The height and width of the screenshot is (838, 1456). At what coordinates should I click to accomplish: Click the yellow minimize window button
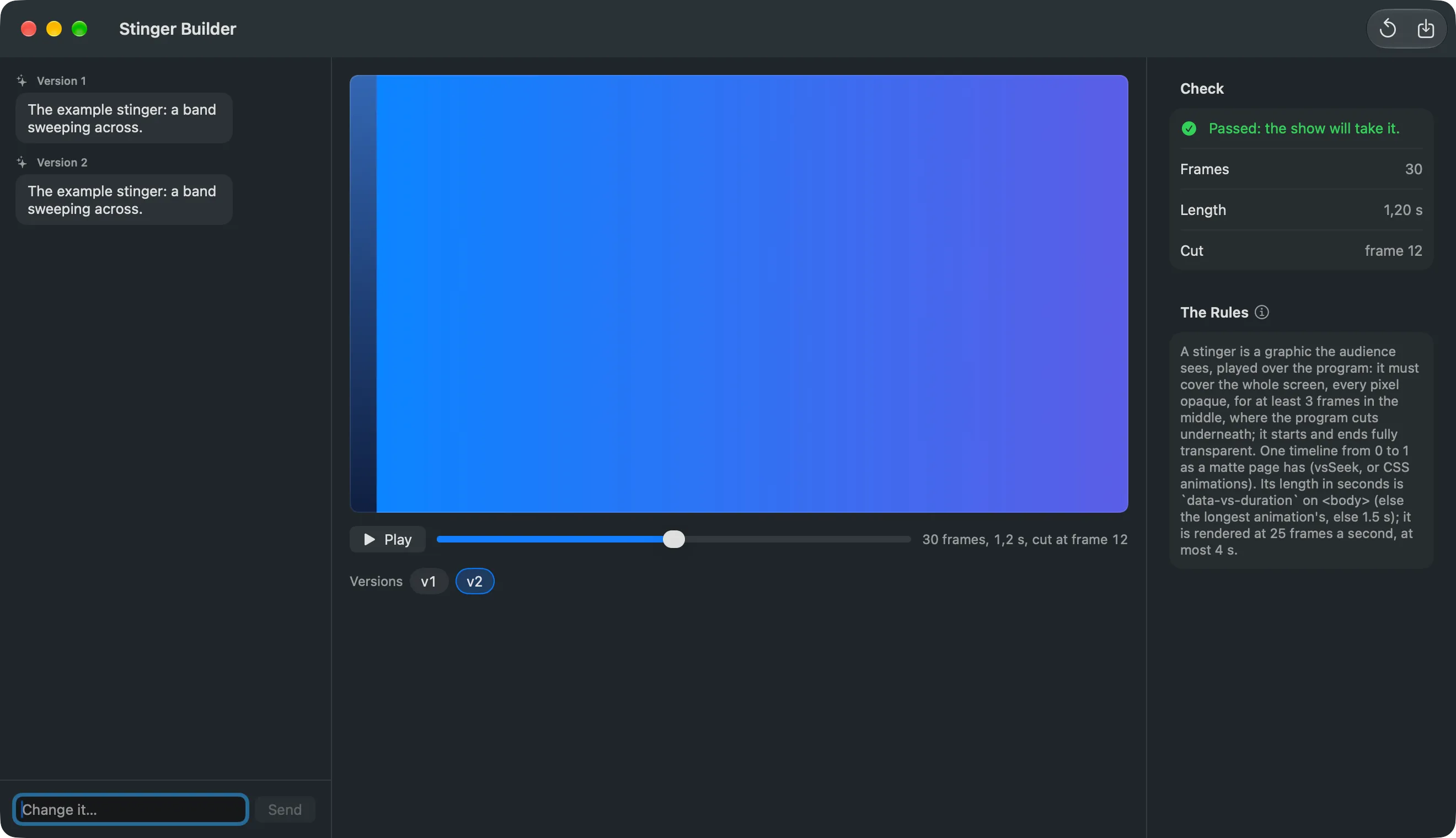[x=54, y=29]
